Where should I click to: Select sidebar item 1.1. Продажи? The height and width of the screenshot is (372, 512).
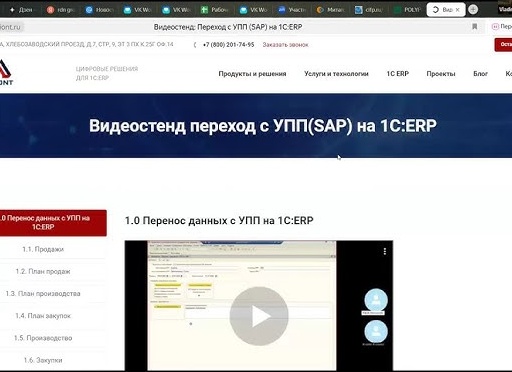click(x=43, y=249)
